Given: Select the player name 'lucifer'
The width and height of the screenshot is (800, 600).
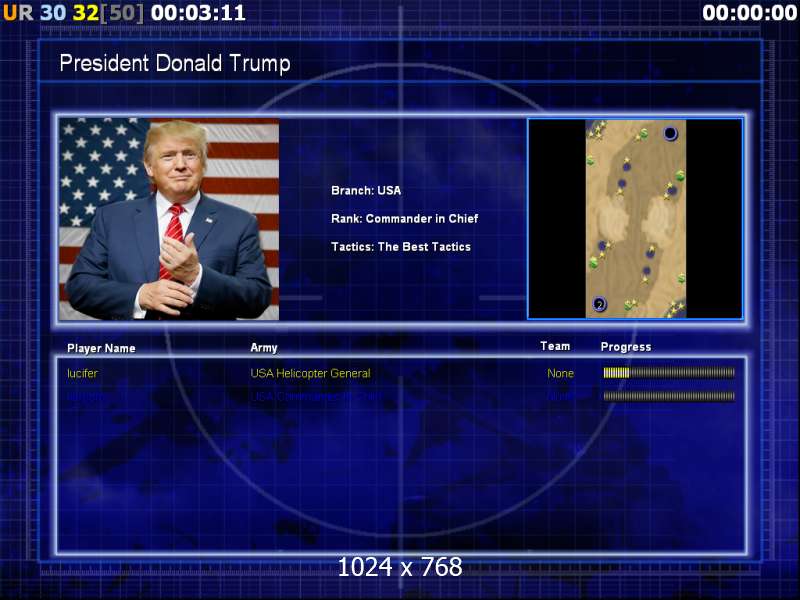Looking at the screenshot, I should click(x=82, y=373).
